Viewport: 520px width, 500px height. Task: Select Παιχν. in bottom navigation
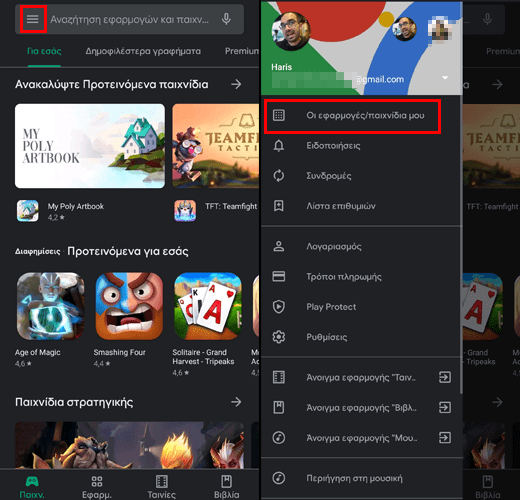[32, 487]
